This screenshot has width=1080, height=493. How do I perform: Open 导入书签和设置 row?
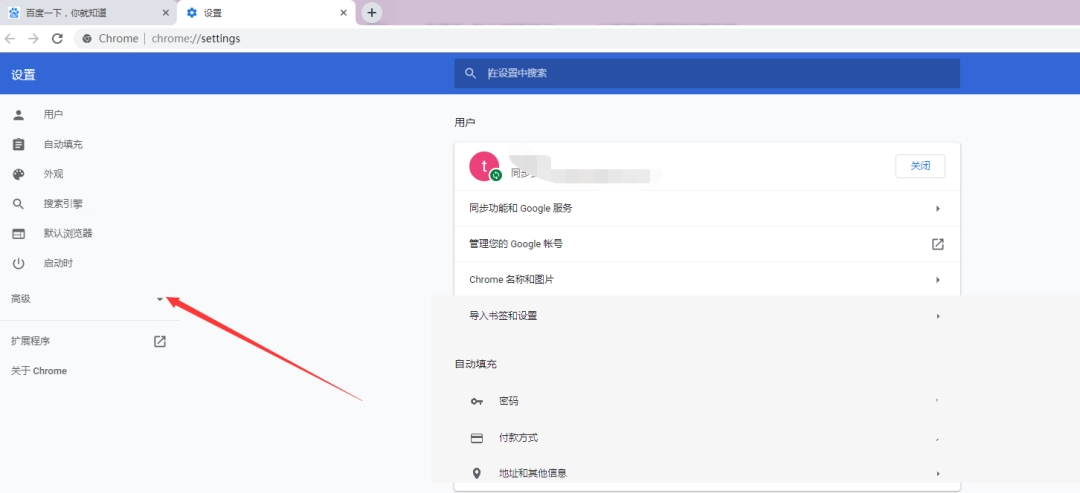pos(707,316)
